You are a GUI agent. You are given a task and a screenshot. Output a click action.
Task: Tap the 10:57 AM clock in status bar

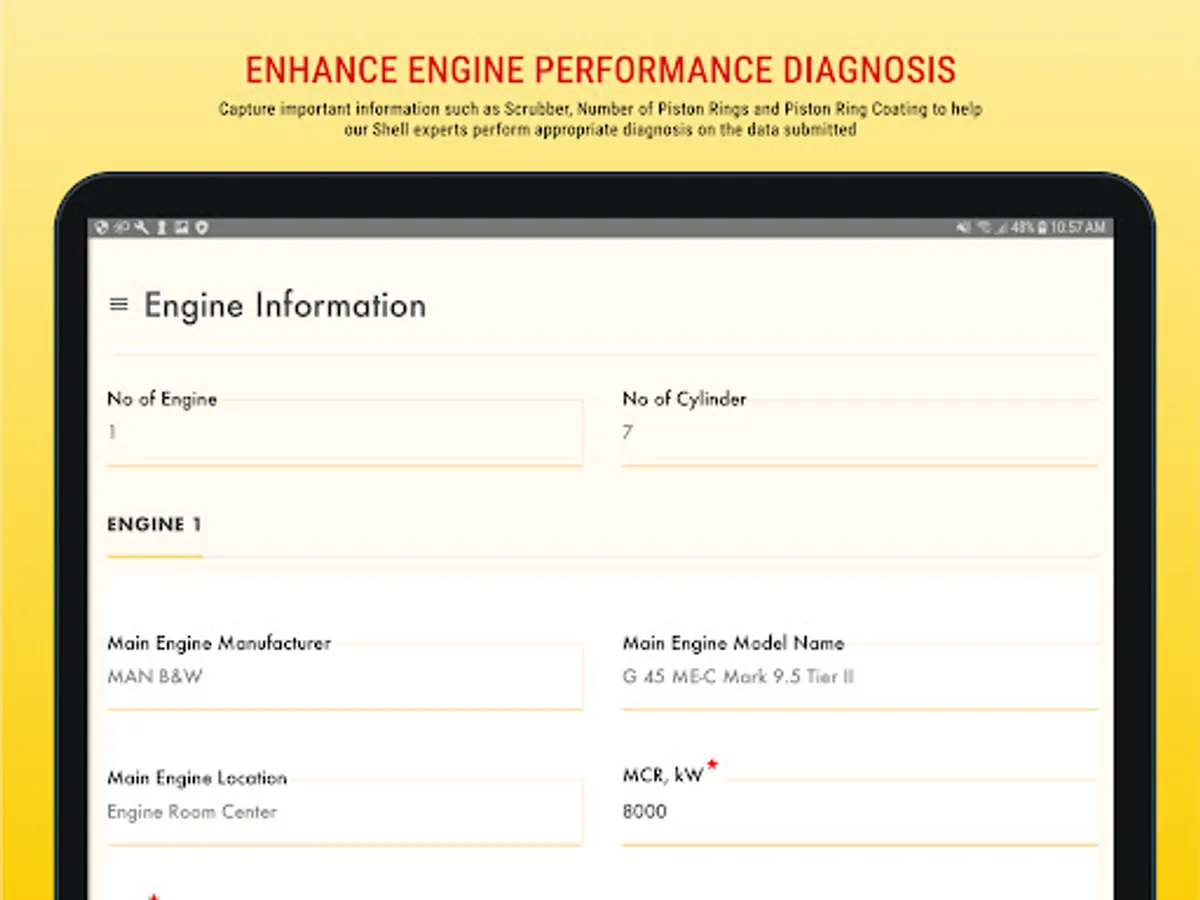(1078, 228)
